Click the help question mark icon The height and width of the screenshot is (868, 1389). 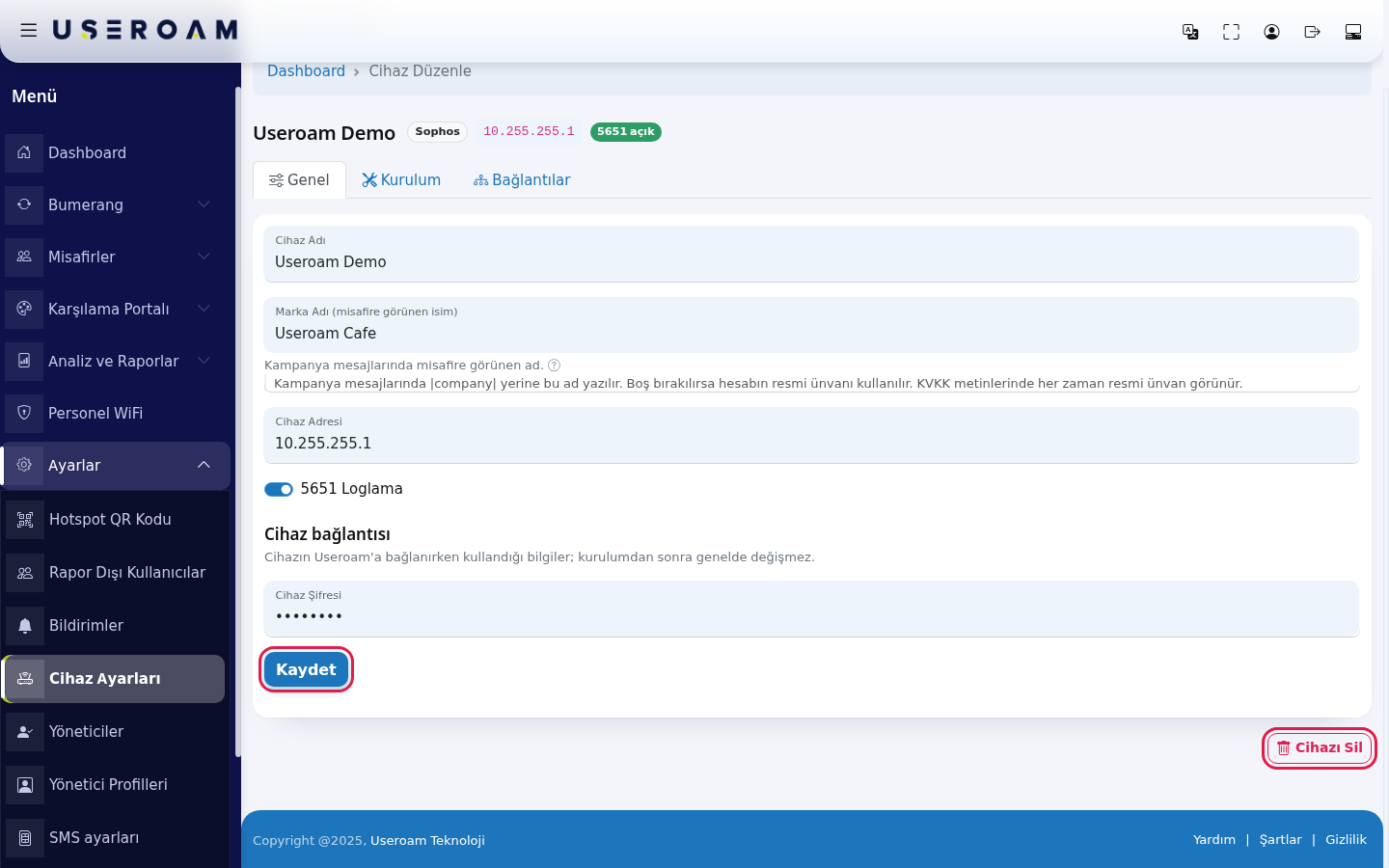pos(554,366)
